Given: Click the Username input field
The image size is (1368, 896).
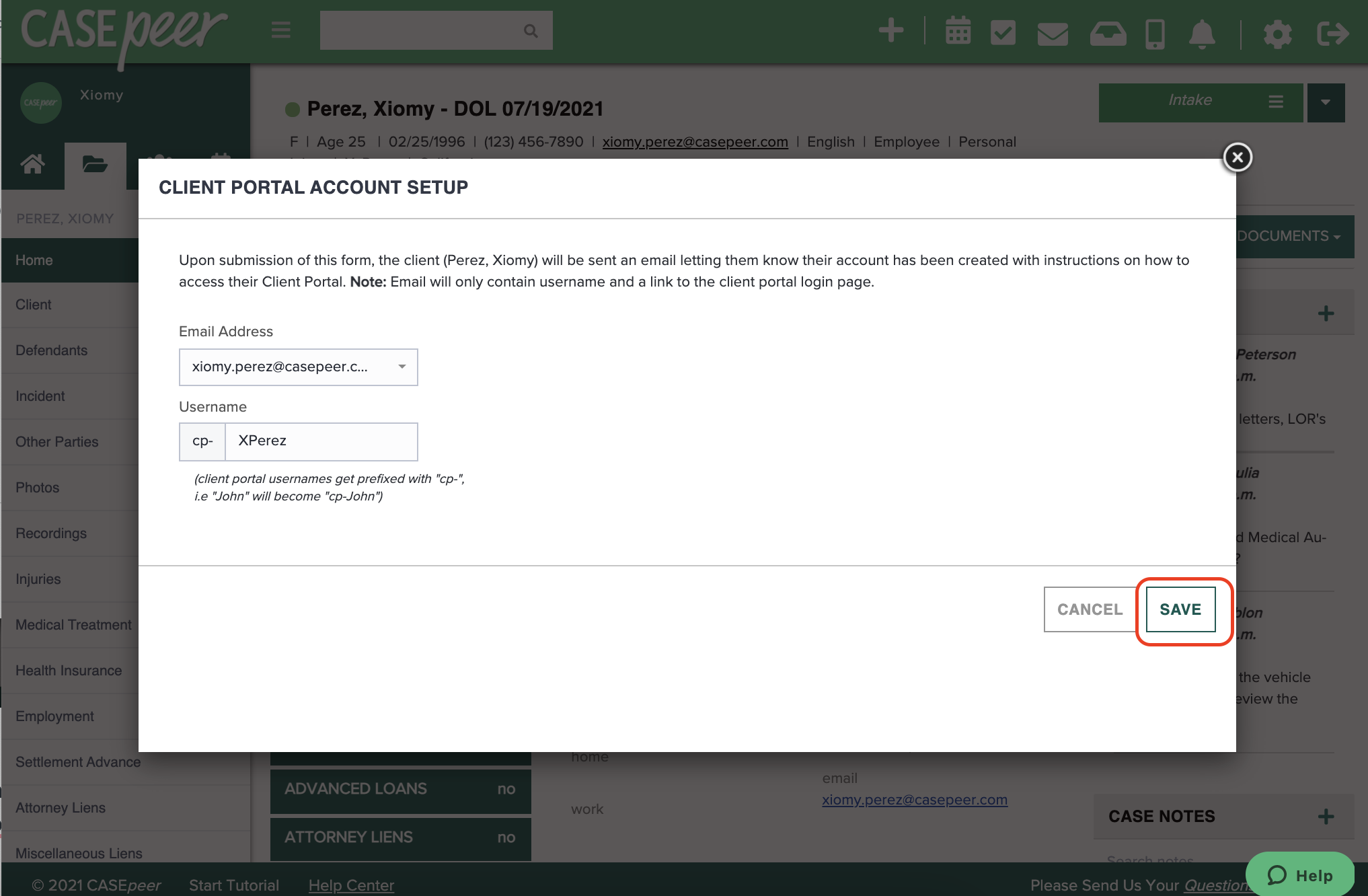Looking at the screenshot, I should tap(321, 441).
